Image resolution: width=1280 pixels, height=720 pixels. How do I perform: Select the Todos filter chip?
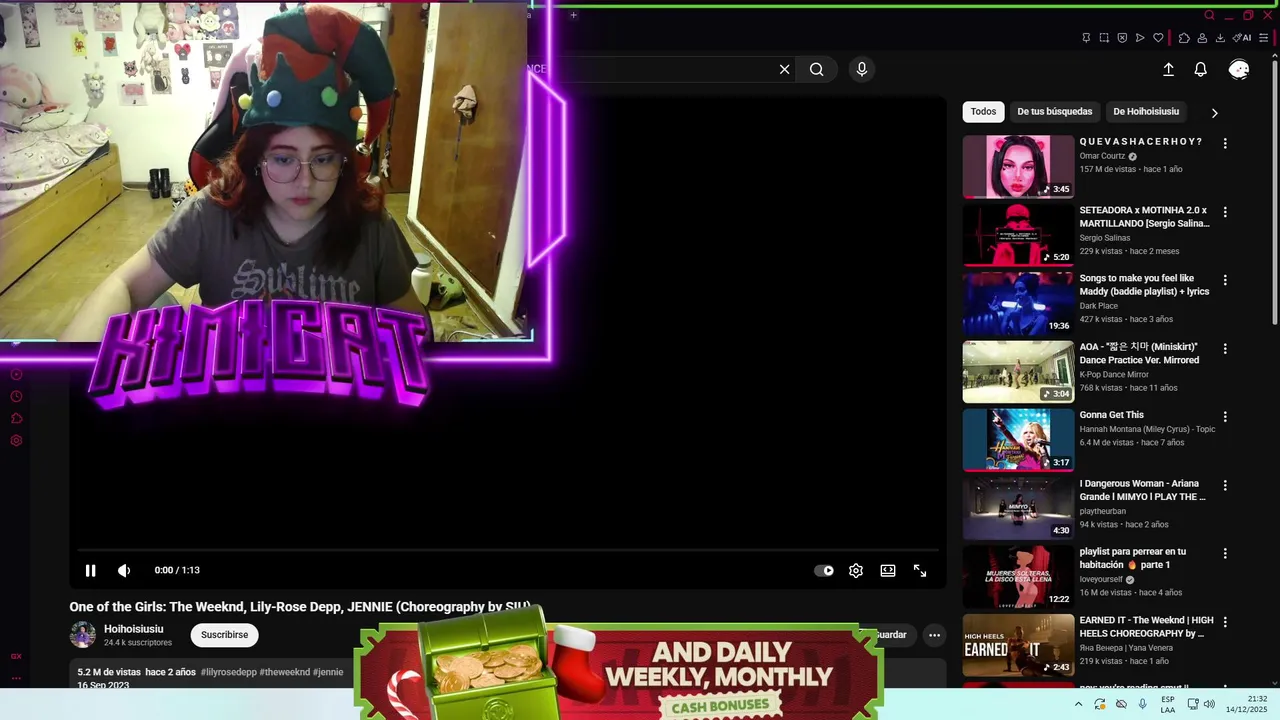click(983, 111)
